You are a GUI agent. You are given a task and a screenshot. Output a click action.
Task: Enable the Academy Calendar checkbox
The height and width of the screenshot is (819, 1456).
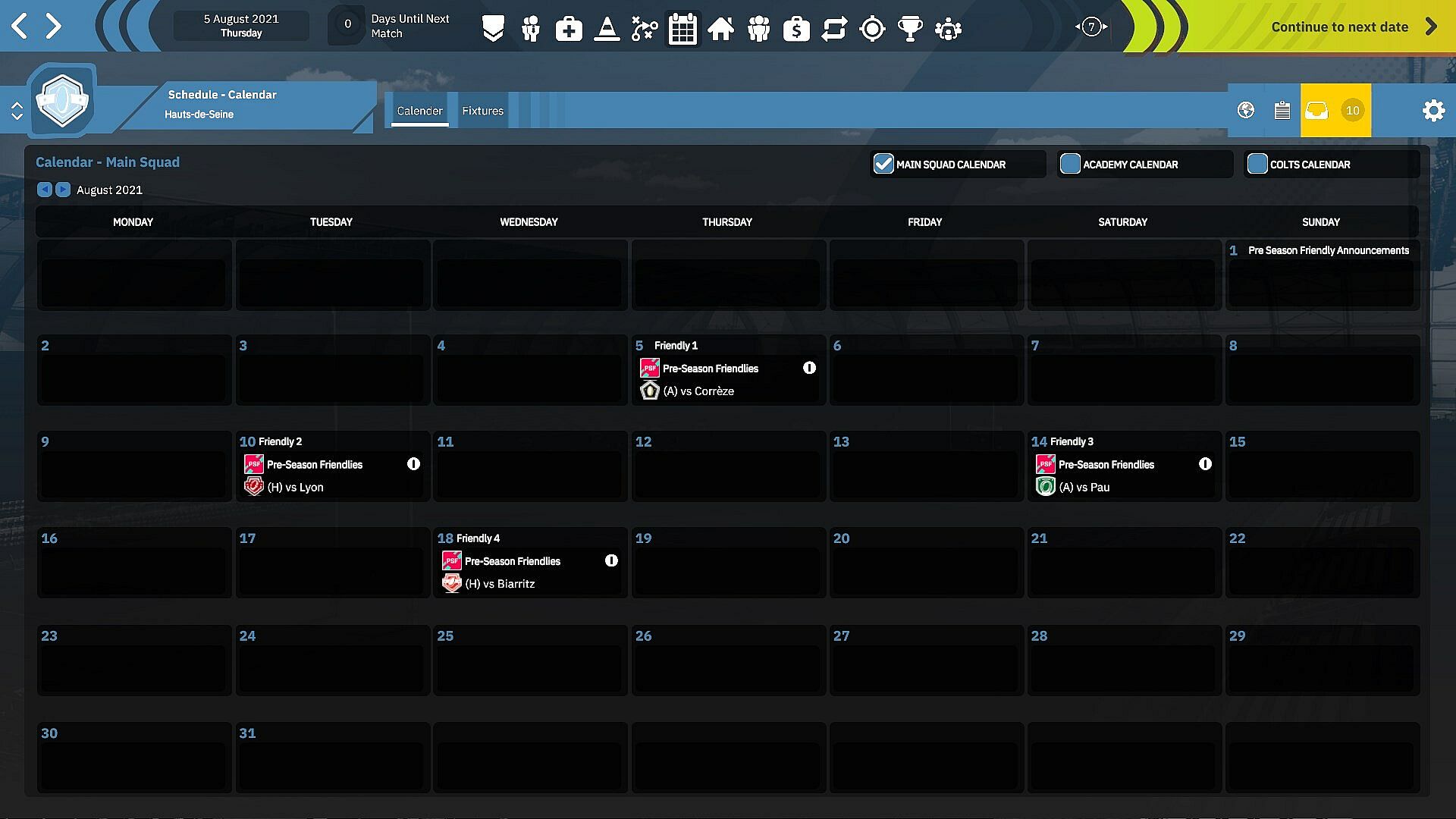click(1070, 164)
